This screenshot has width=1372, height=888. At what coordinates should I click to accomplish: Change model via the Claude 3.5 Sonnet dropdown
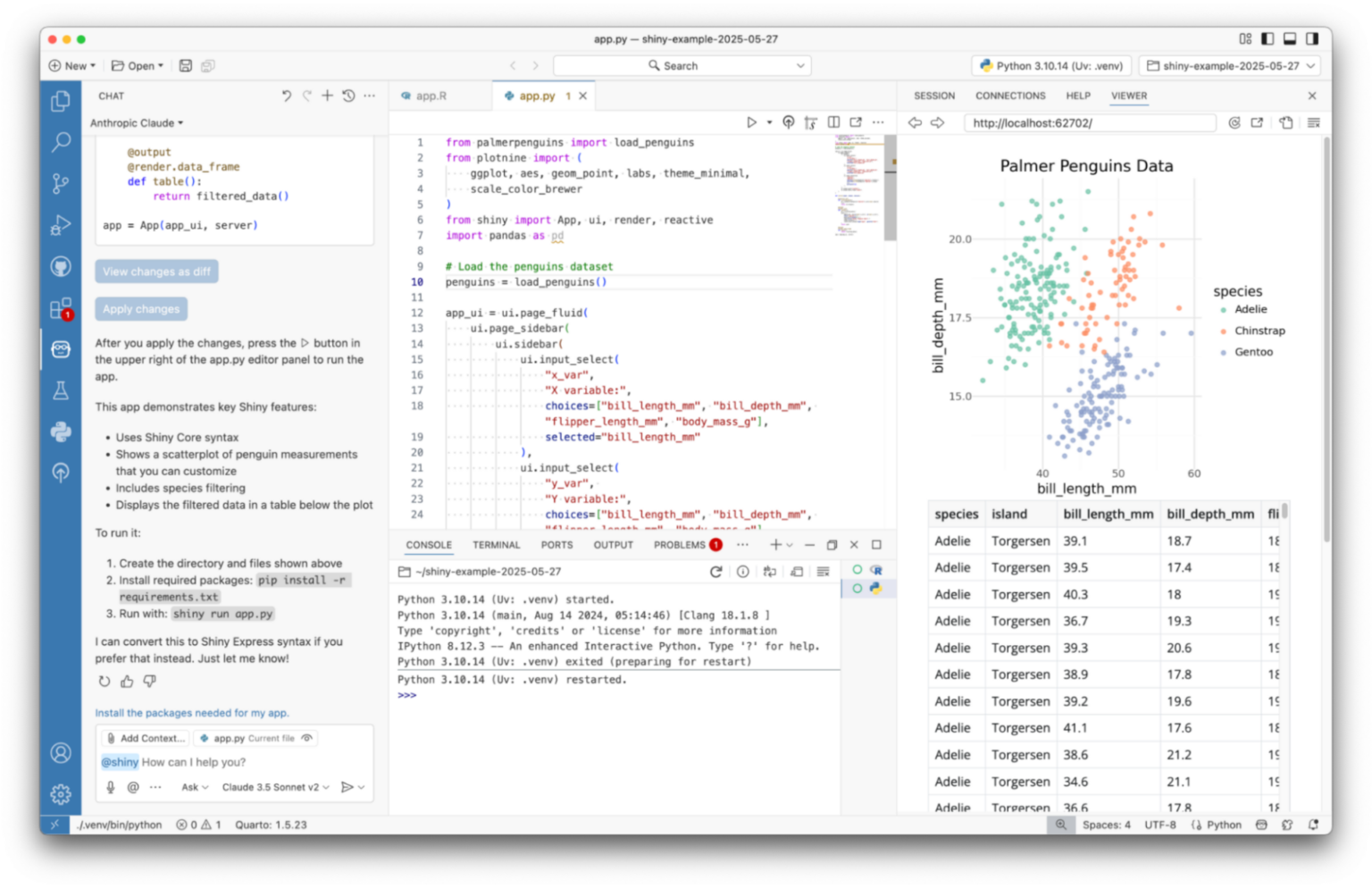[x=275, y=787]
